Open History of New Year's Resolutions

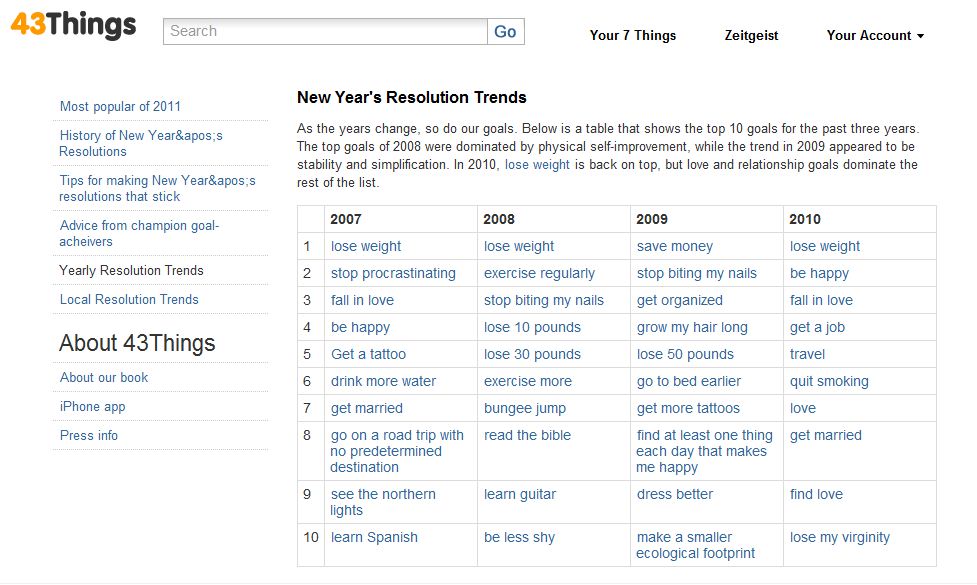click(141, 143)
